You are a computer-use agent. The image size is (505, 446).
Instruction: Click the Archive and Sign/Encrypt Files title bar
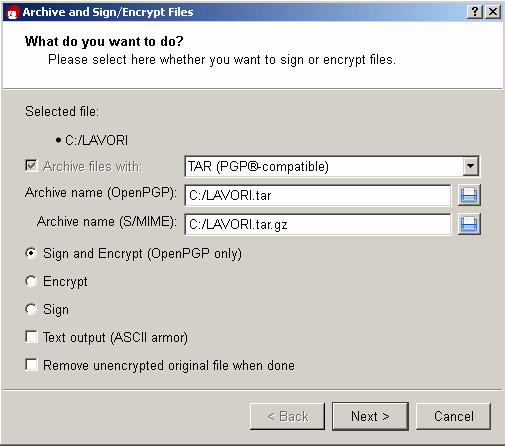(x=233, y=12)
